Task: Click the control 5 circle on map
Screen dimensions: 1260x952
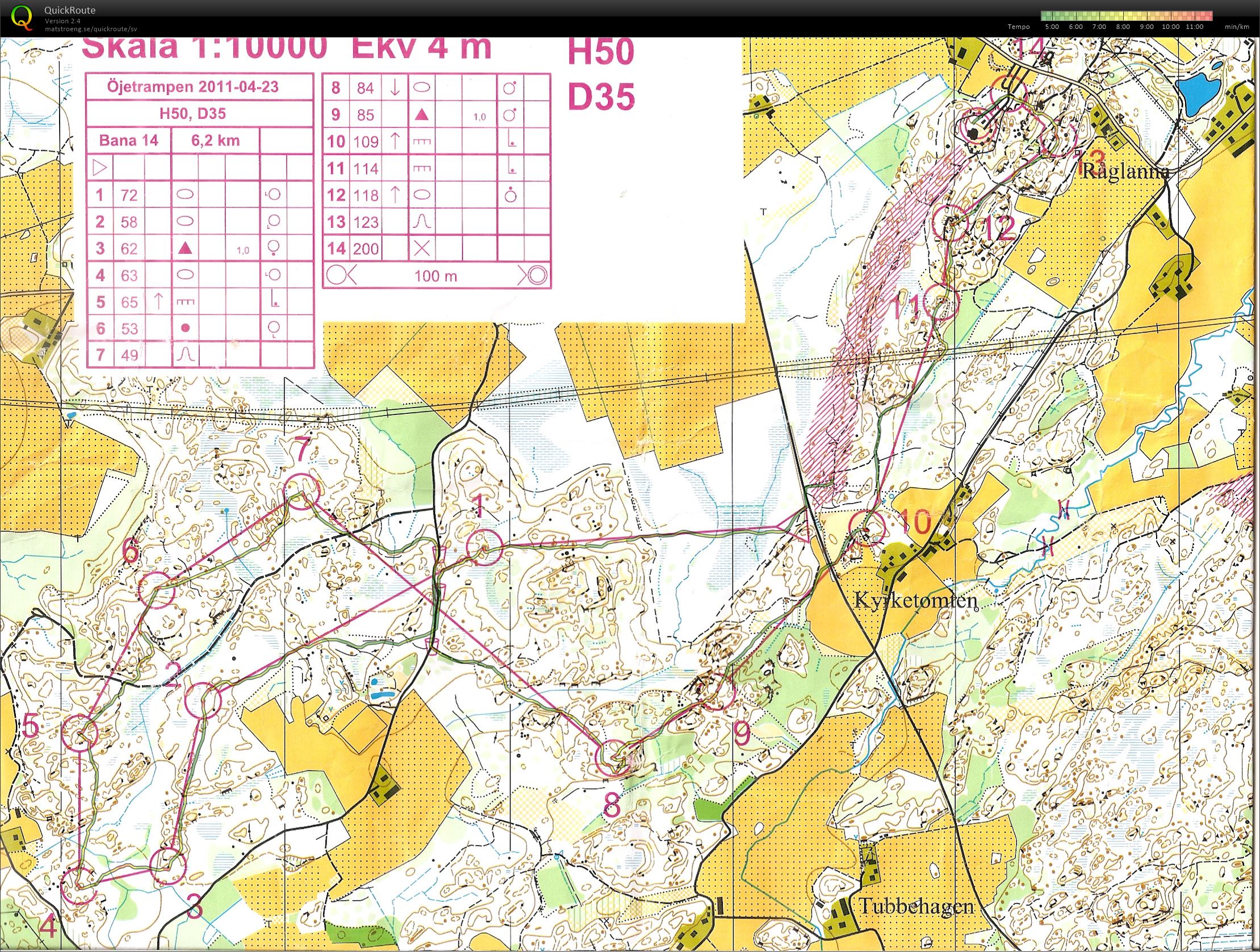Action: tap(79, 733)
